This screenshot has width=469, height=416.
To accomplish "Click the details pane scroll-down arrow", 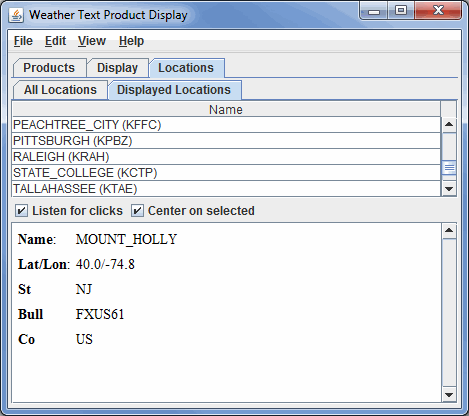I will pyautogui.click(x=449, y=395).
